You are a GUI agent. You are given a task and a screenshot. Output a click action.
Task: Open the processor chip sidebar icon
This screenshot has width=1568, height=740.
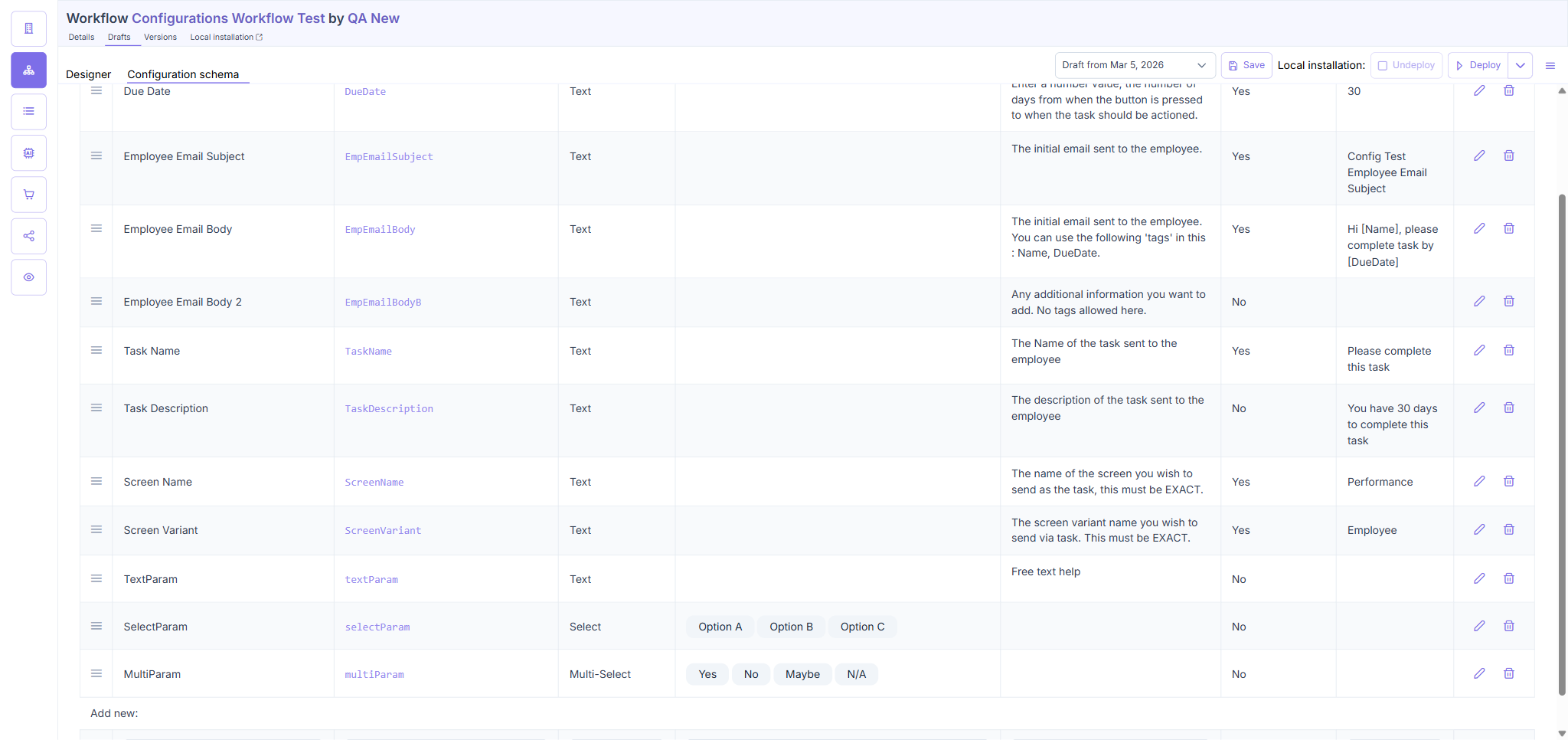(x=29, y=153)
